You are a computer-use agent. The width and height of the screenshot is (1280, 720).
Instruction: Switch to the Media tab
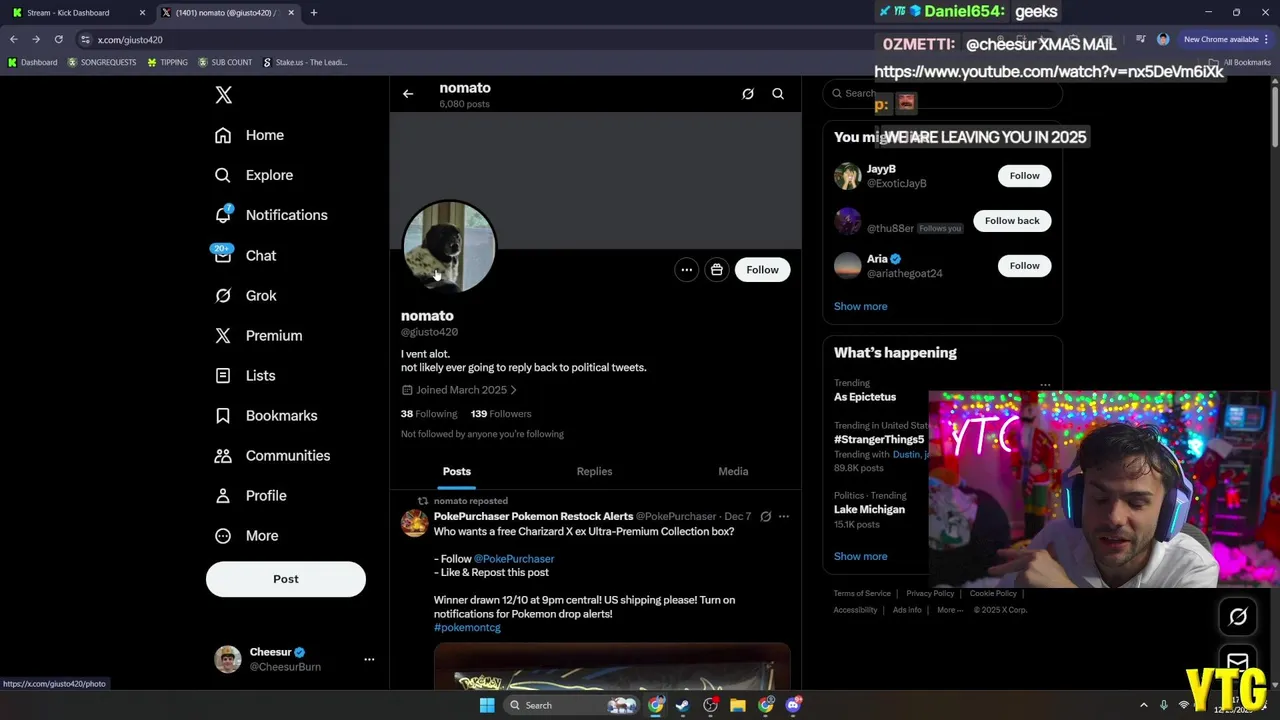click(x=733, y=471)
